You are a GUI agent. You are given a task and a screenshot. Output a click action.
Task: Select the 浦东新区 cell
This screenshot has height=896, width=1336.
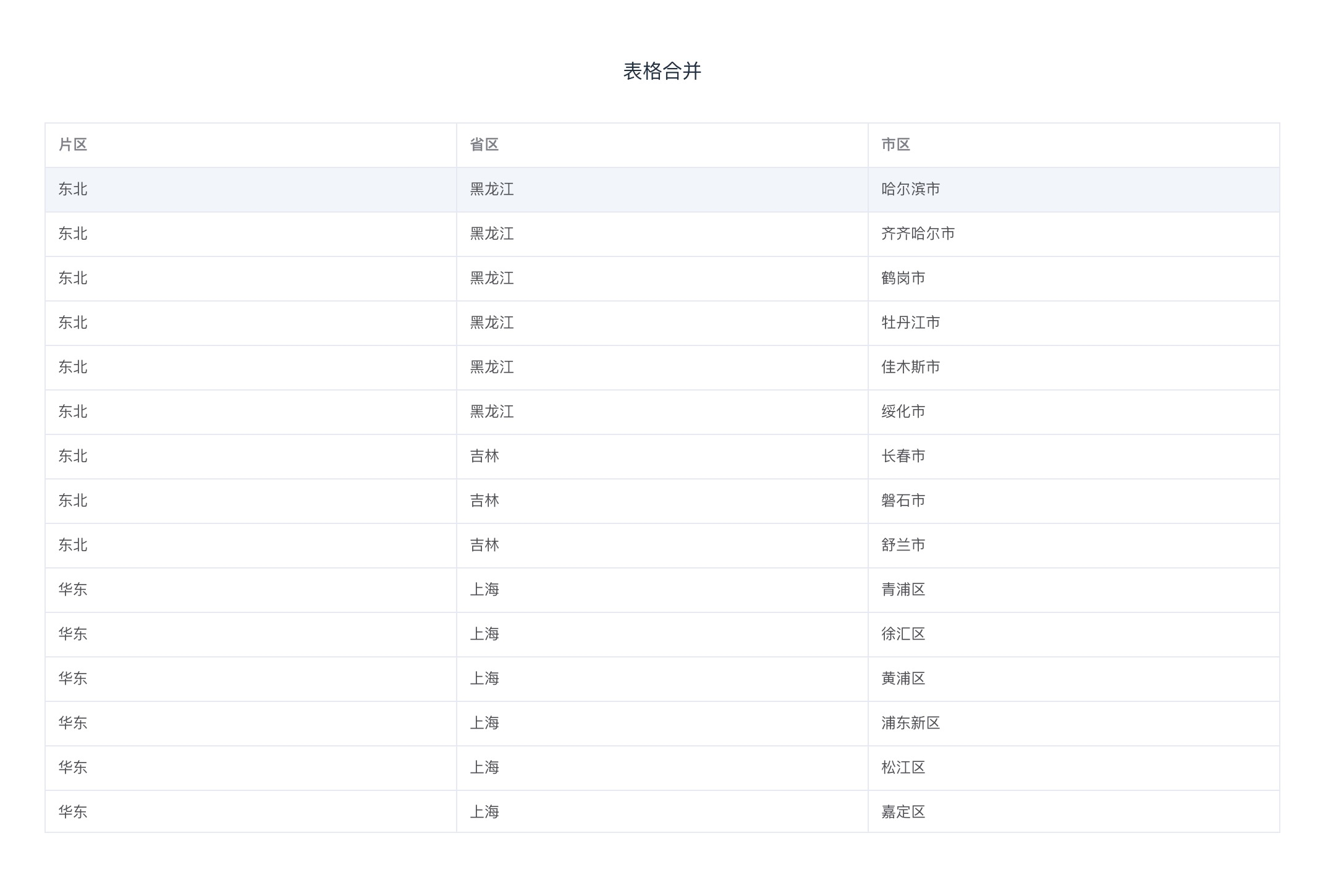click(910, 723)
